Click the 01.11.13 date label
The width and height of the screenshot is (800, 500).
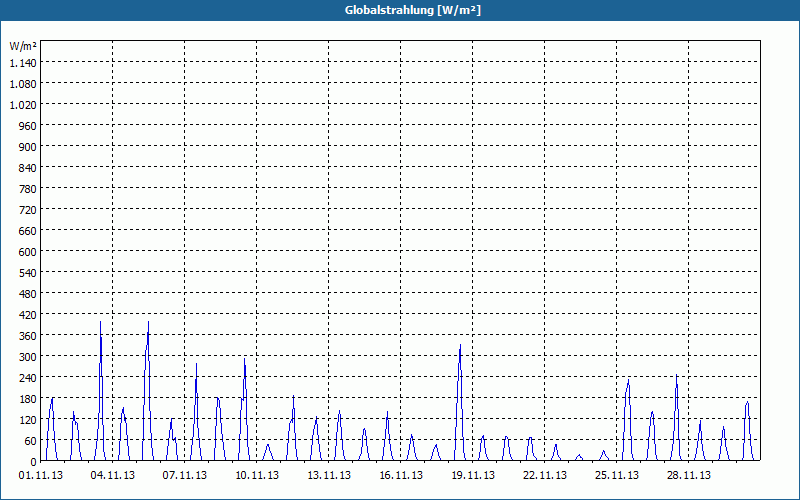click(x=41, y=476)
